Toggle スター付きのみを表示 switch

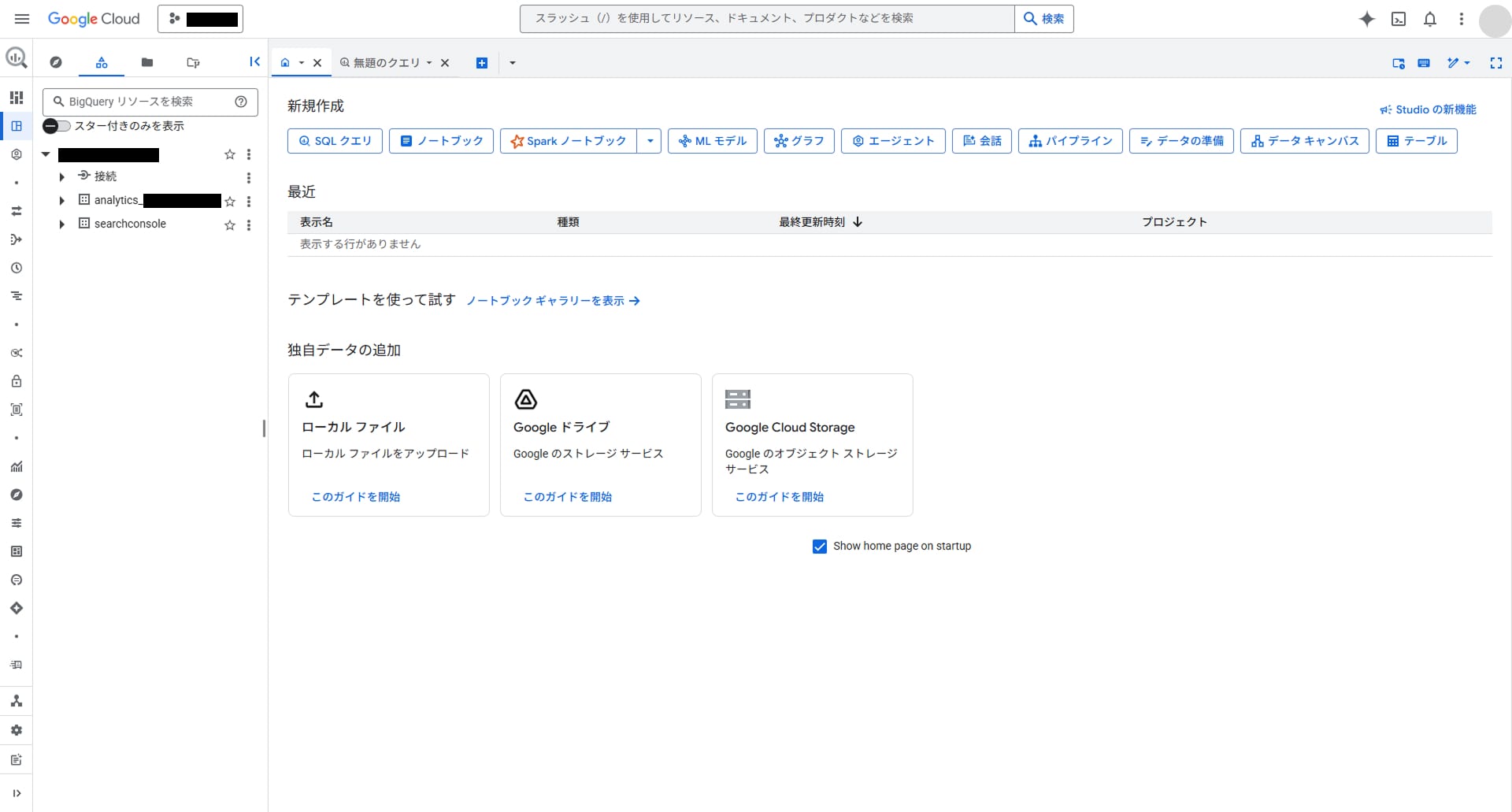[x=57, y=126]
